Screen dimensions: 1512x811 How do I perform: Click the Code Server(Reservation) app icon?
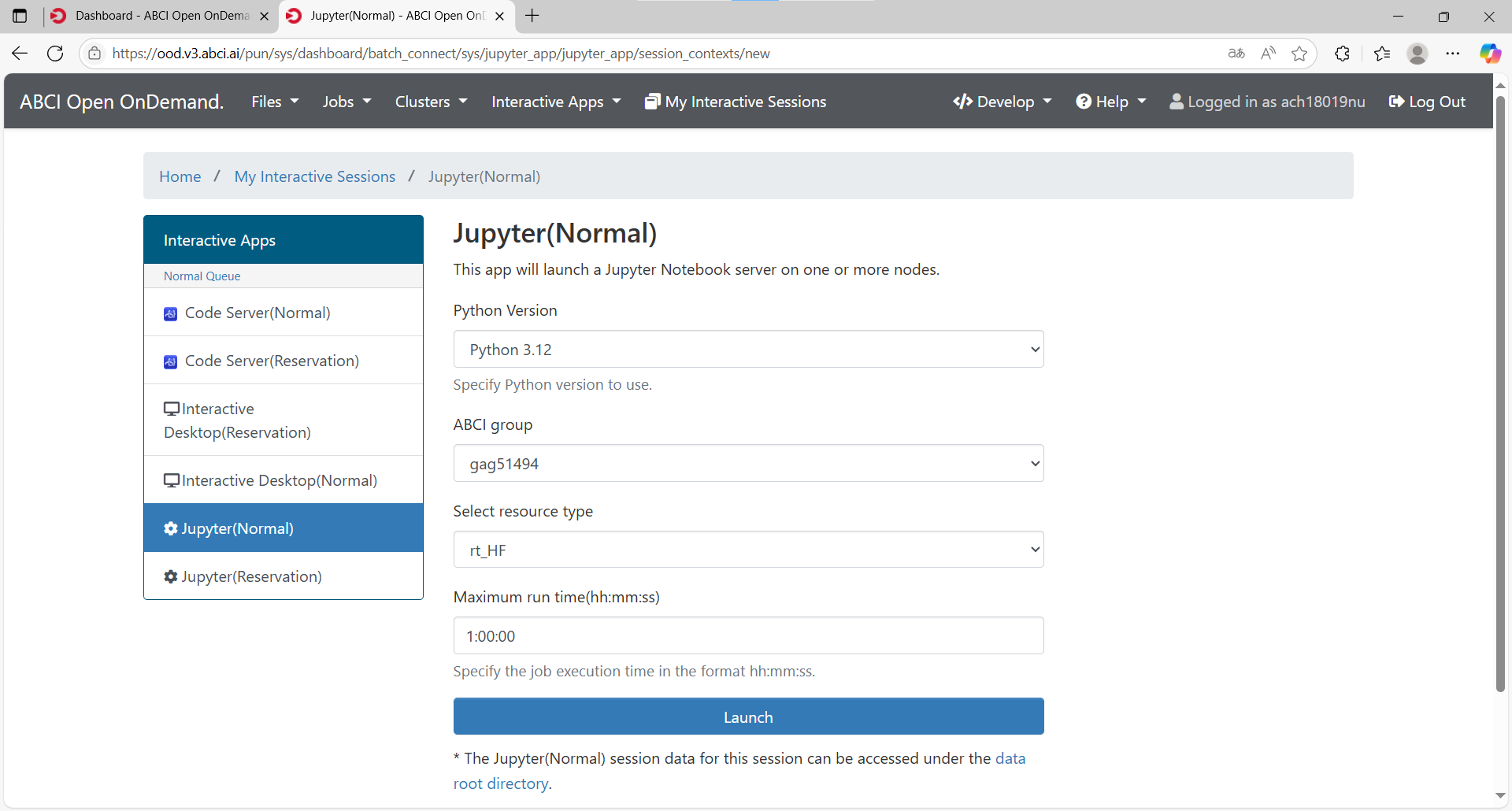(170, 362)
